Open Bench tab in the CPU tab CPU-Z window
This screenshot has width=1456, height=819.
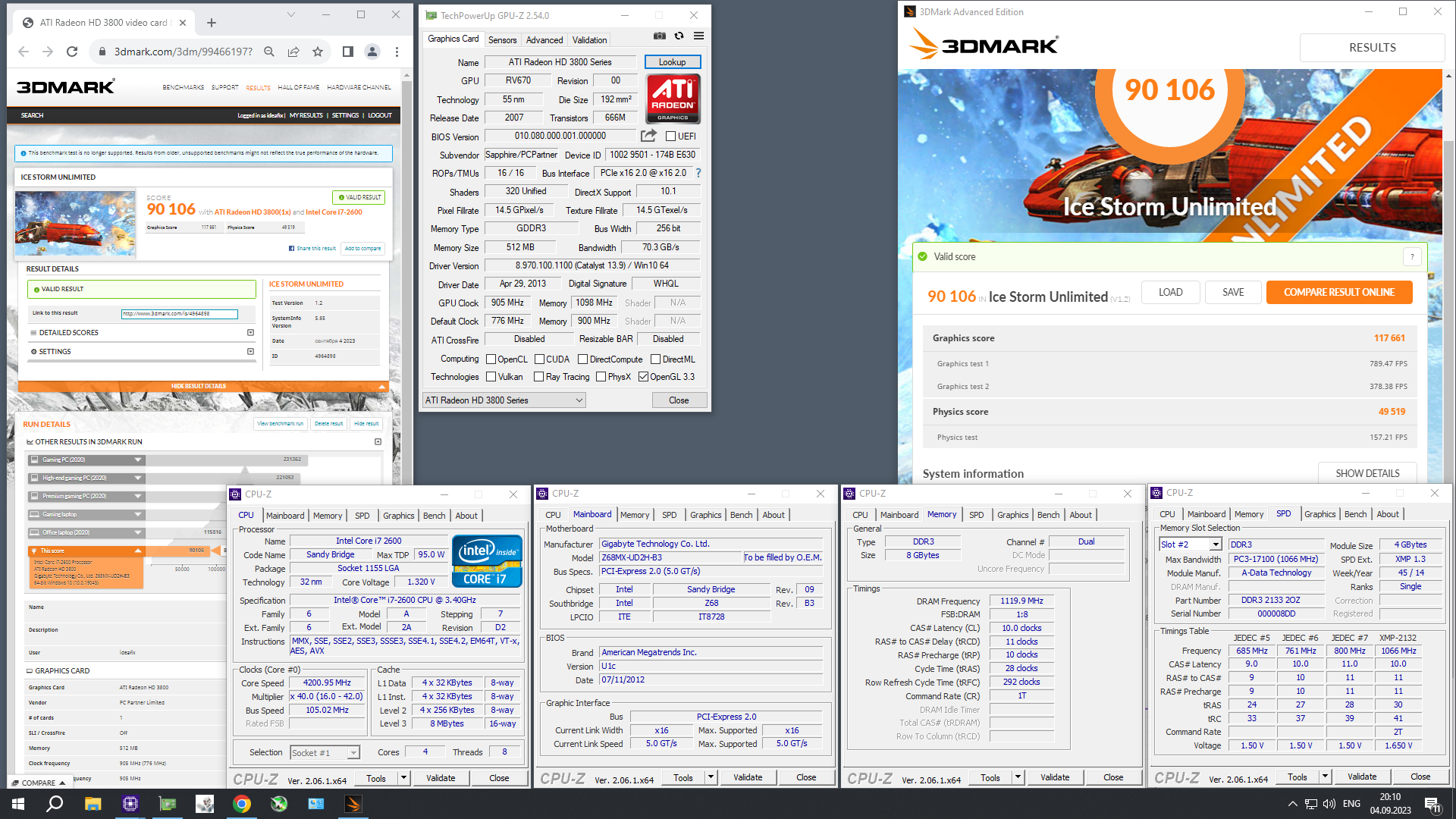pyautogui.click(x=434, y=516)
